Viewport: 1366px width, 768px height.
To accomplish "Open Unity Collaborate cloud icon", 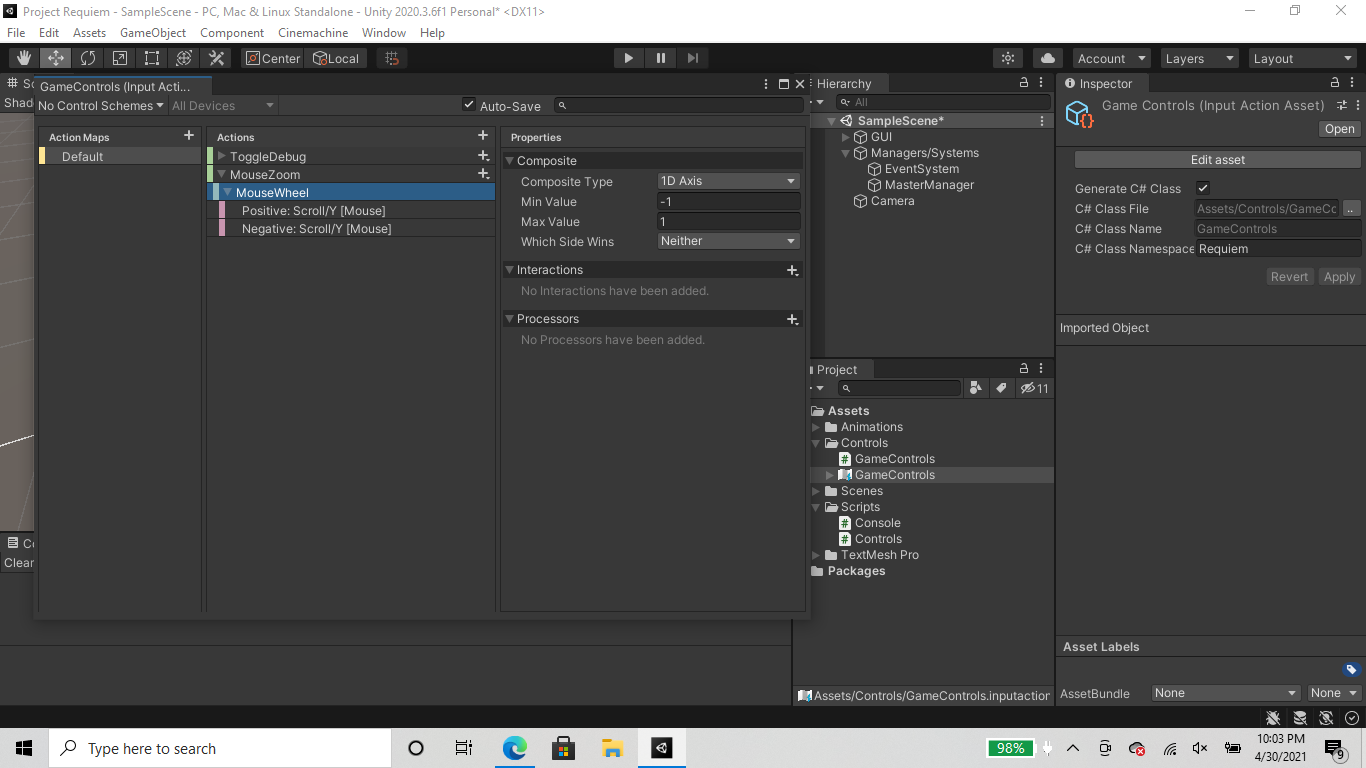I will pos(1047,57).
